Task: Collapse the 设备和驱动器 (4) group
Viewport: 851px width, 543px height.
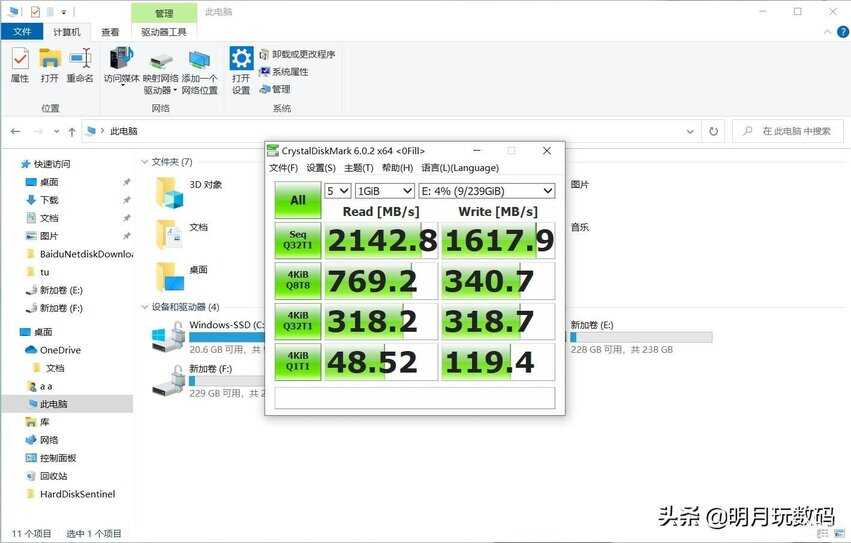Action: coord(144,307)
